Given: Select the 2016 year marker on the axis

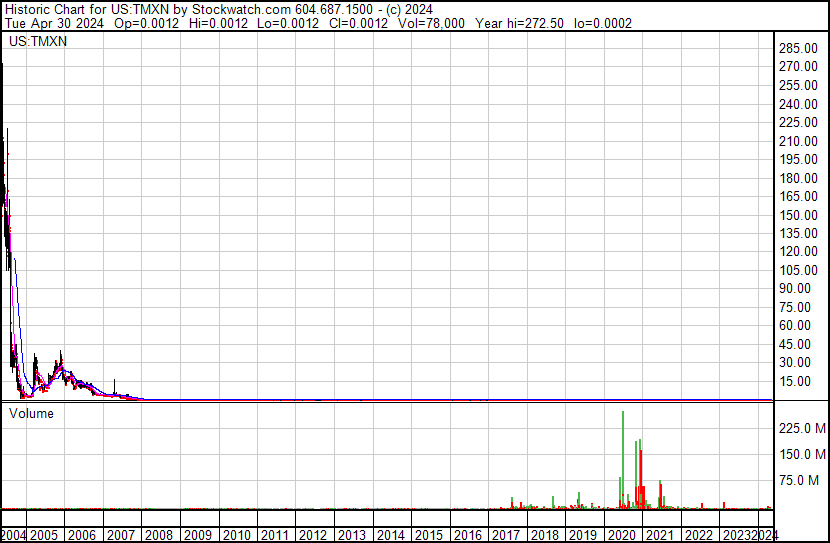Looking at the screenshot, I should 468,535.
